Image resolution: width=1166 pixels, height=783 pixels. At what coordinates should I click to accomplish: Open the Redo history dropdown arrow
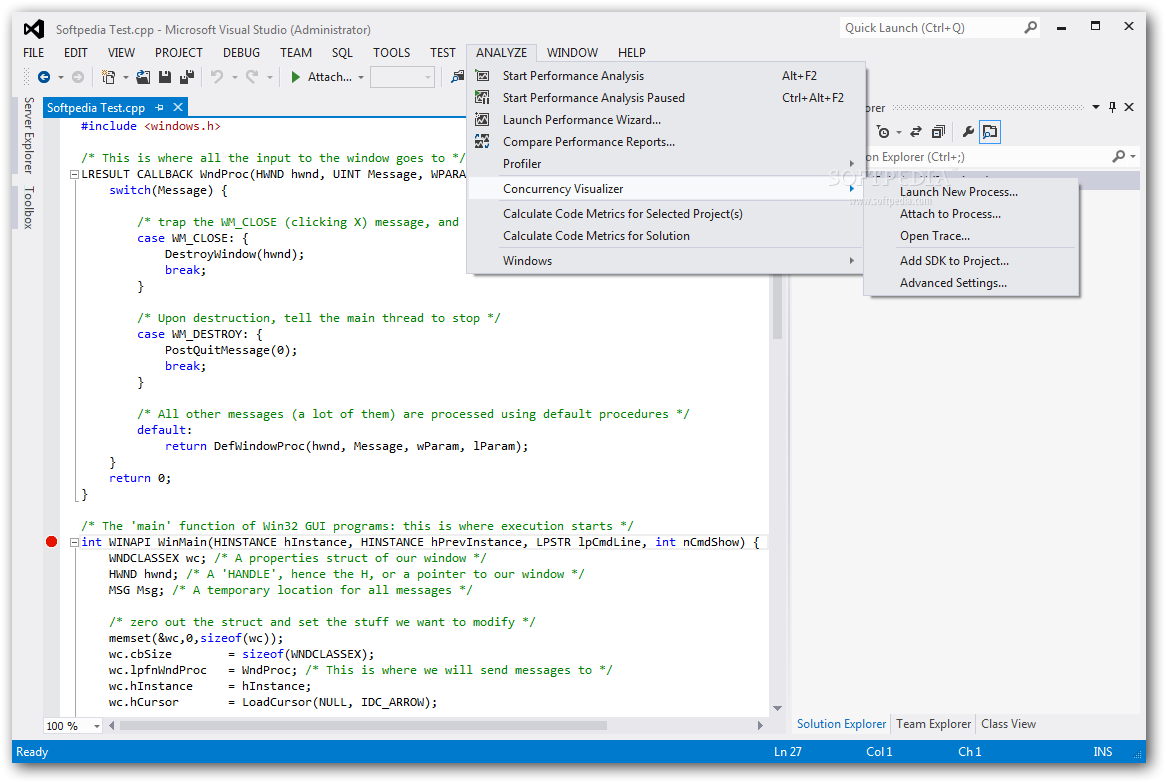coord(269,77)
